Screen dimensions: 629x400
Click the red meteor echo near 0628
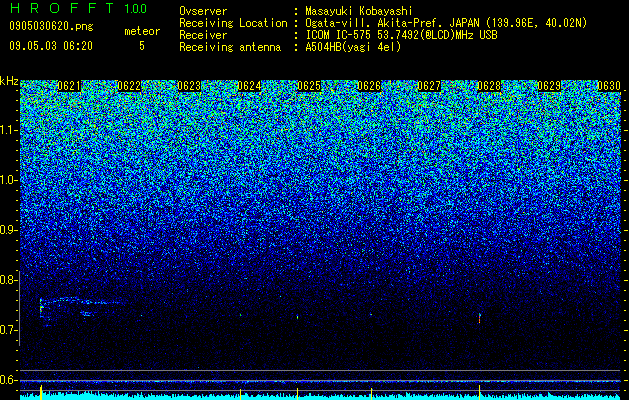tap(479, 319)
